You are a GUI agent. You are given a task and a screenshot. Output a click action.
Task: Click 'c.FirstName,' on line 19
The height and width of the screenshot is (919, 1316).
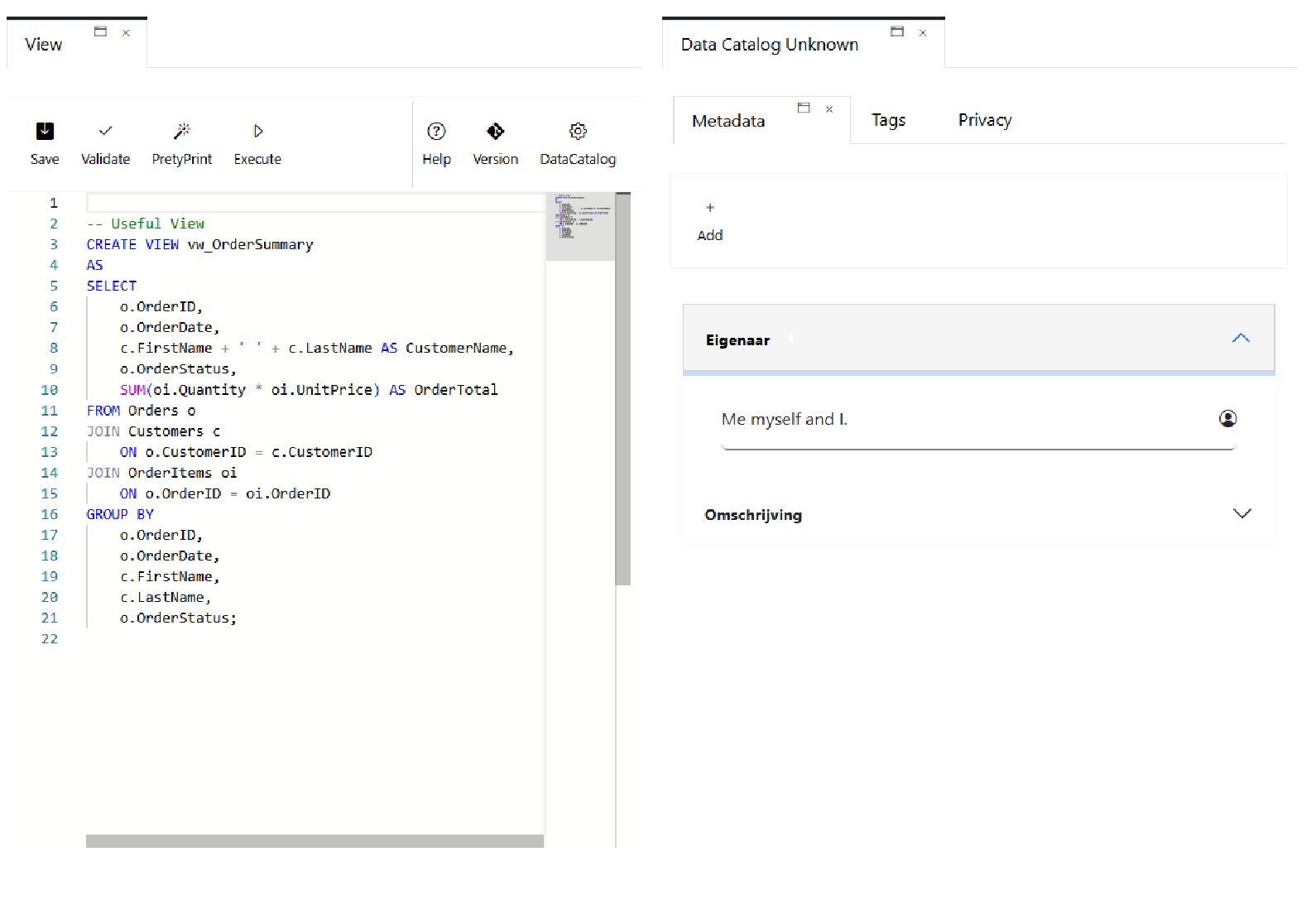pyautogui.click(x=170, y=576)
